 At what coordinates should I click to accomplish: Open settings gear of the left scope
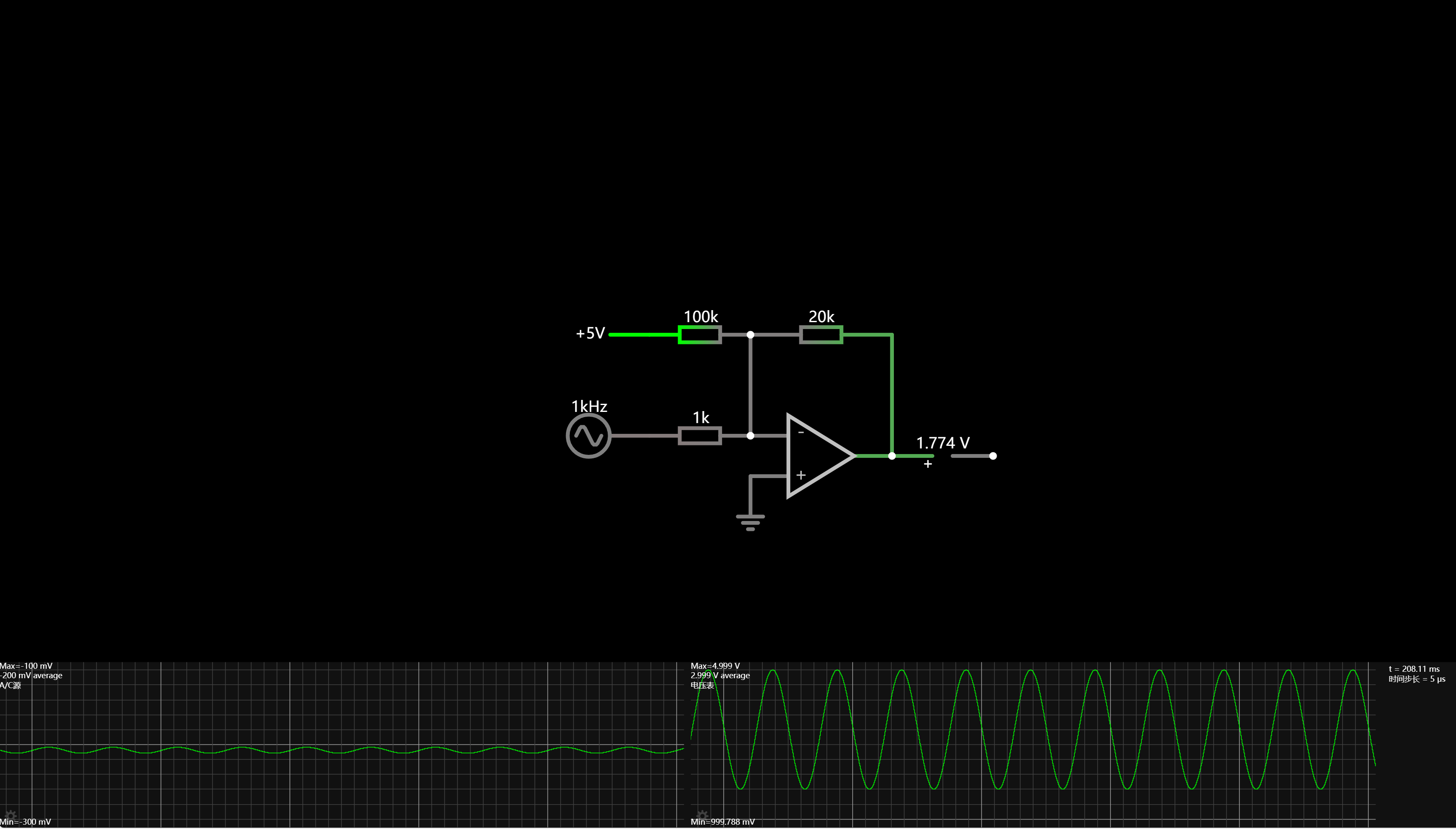click(x=10, y=815)
